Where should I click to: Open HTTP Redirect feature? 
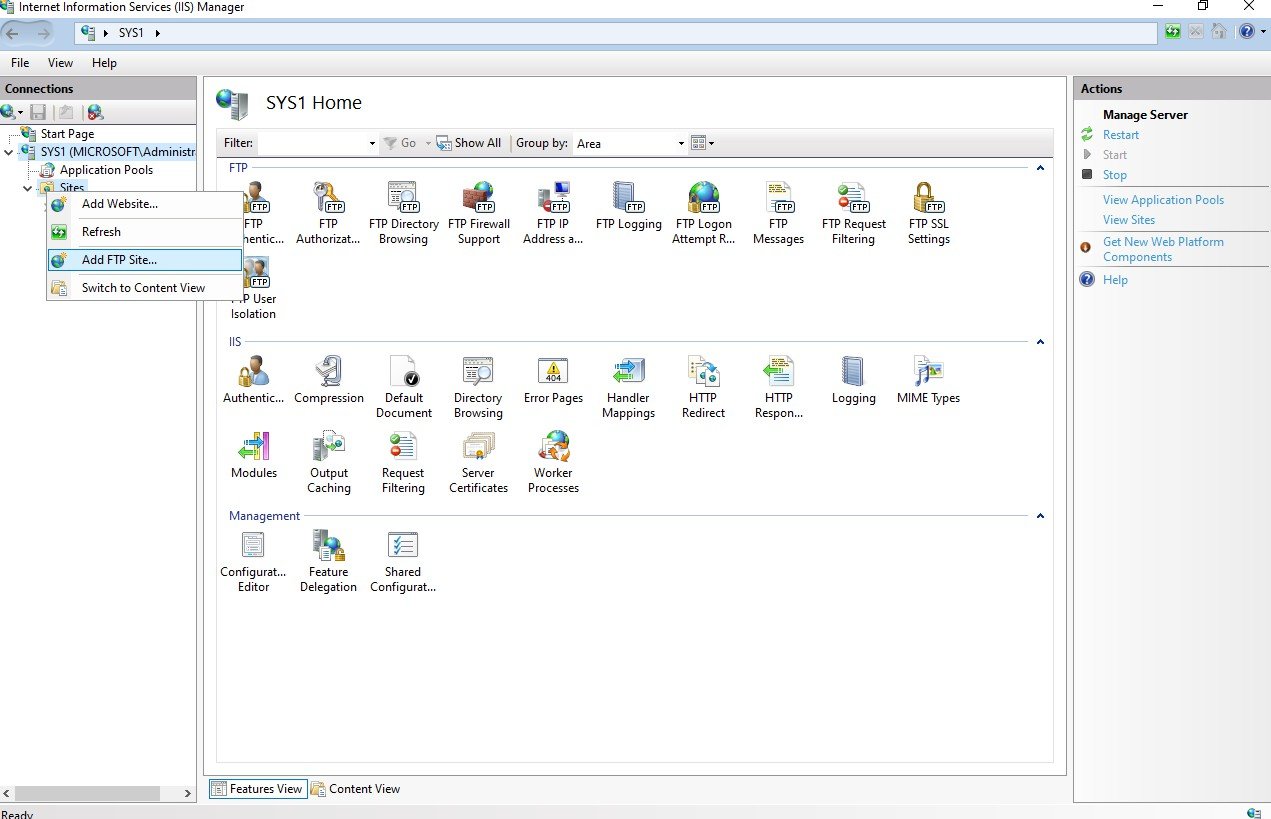click(x=703, y=387)
